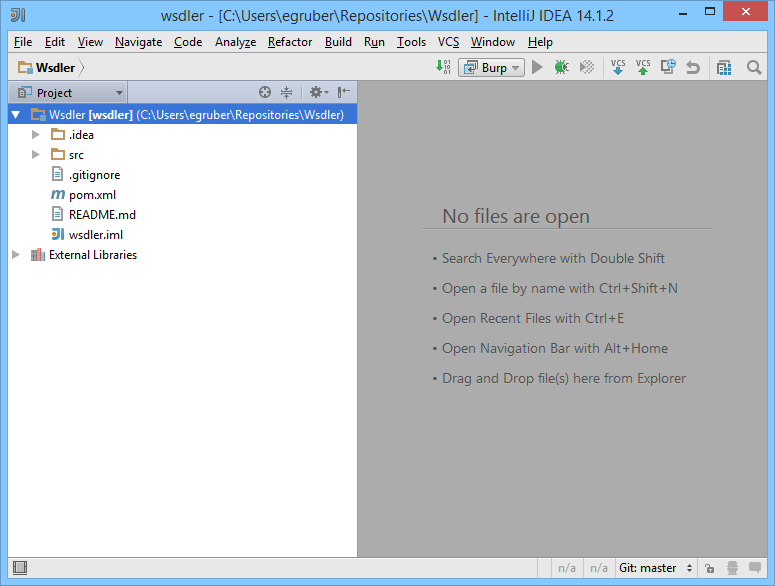This screenshot has width=775, height=586.
Task: Collapse the Wsdler root project node
Action: pyautogui.click(x=16, y=115)
